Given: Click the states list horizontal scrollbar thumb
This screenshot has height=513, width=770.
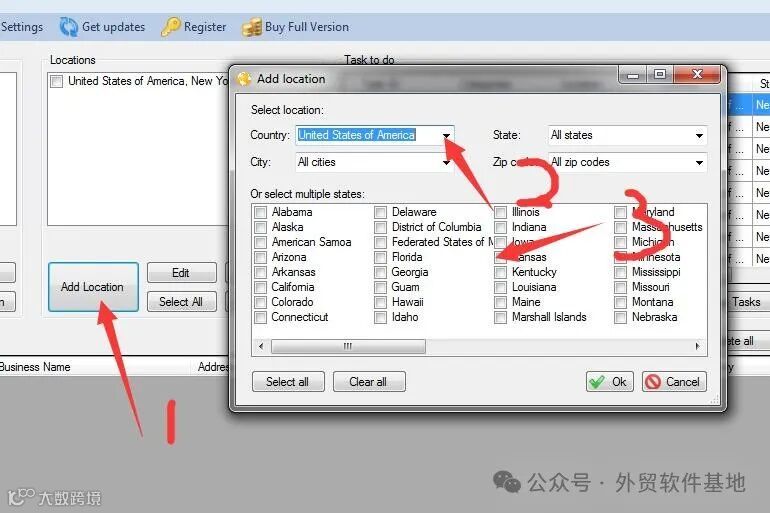Looking at the screenshot, I should pyautogui.click(x=348, y=347).
